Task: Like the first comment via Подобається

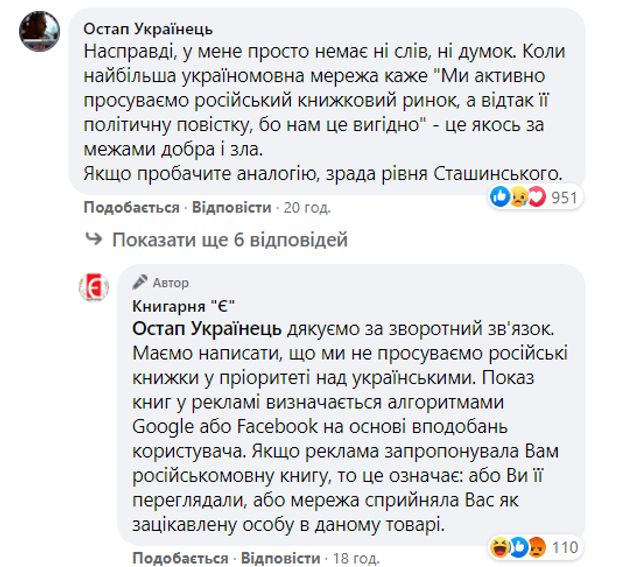Action: click(x=131, y=207)
